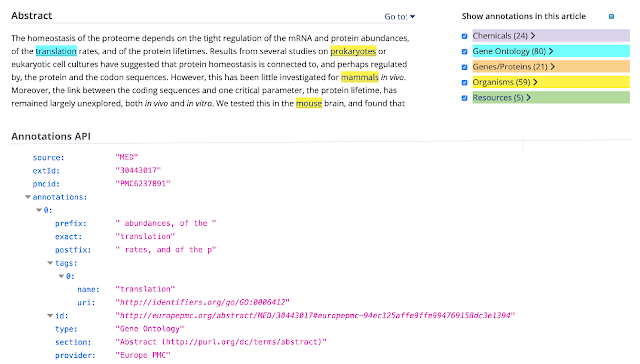Open the identifiers.org GO:0006412 uri

pyautogui.click(x=202, y=302)
